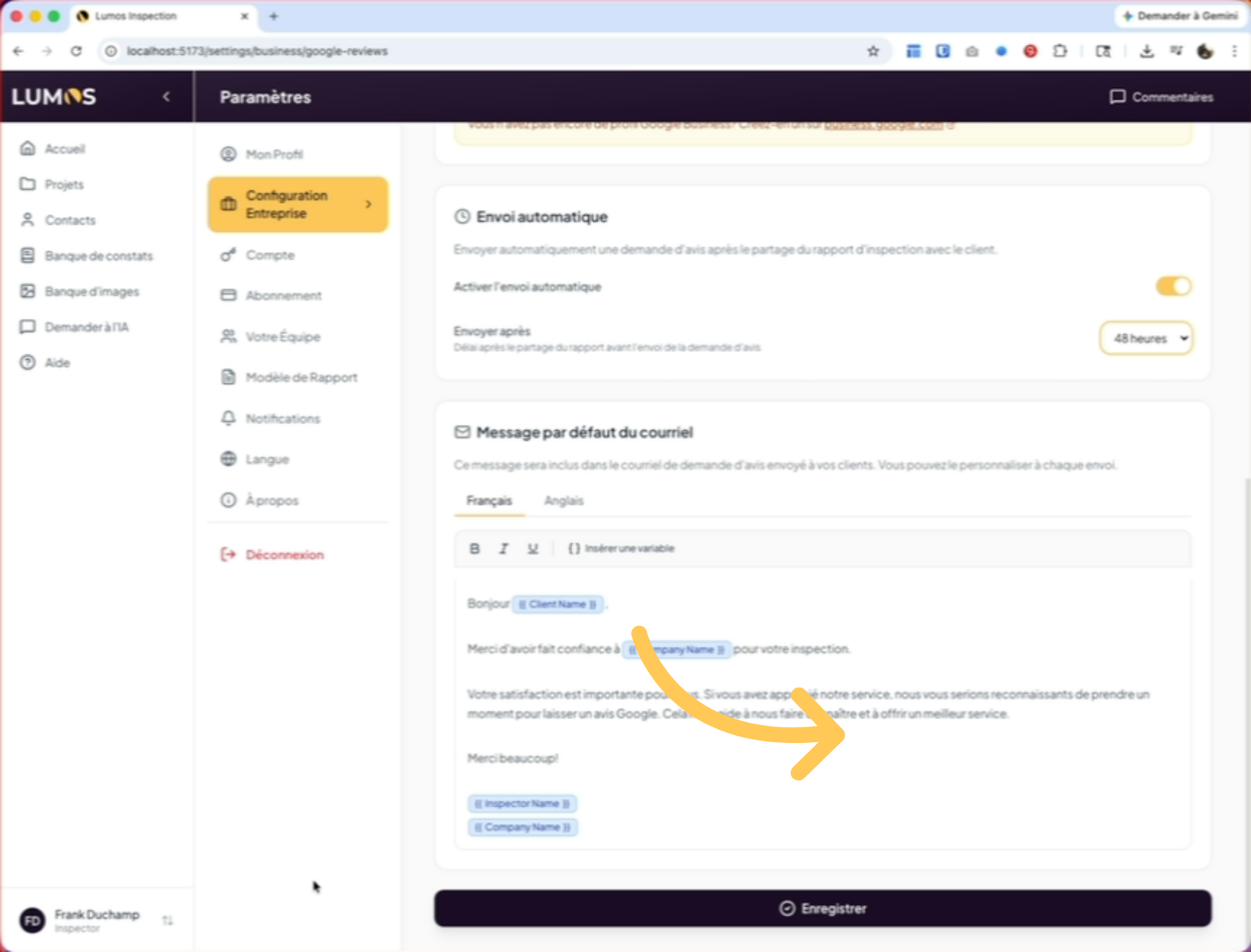Screen dimensions: 1251x952
Task: Disable the automatic sending toggle
Action: [x=1173, y=286]
